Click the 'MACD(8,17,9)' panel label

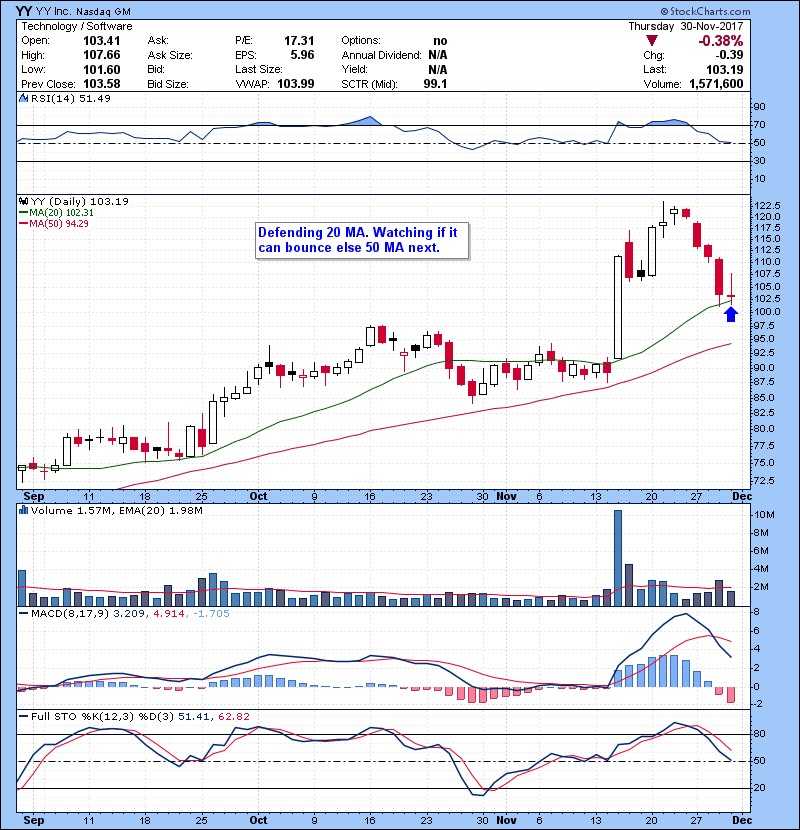(x=70, y=614)
